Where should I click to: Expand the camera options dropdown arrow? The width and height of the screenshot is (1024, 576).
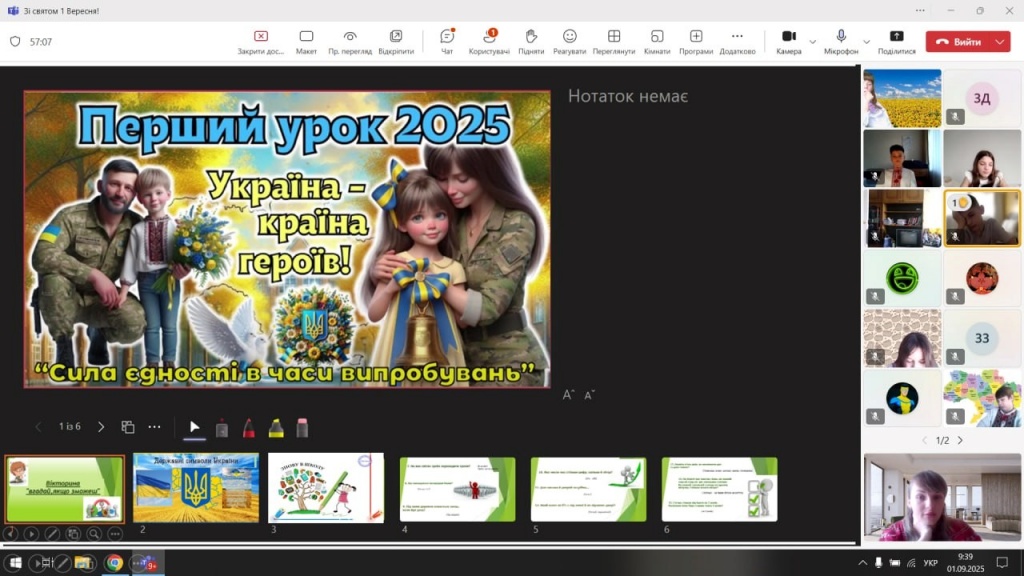tap(812, 42)
